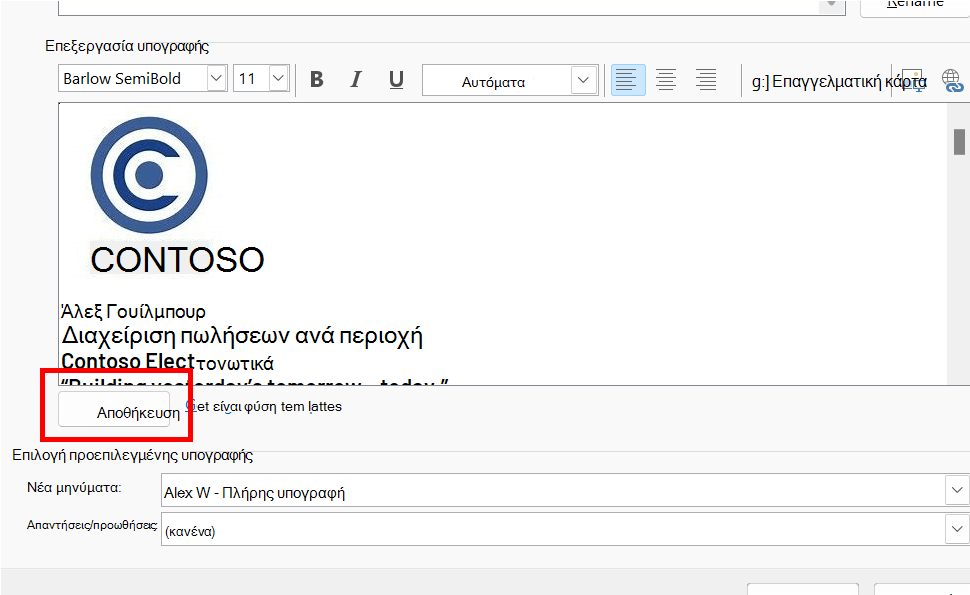Open the signature templates link

pyautogui.click(x=264, y=406)
